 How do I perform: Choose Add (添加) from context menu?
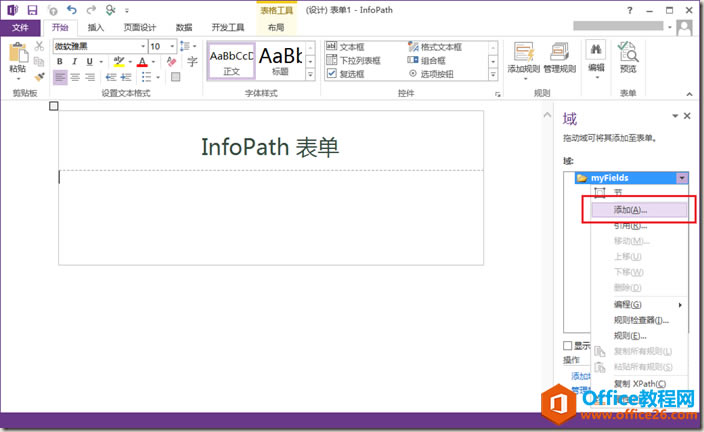pyautogui.click(x=630, y=210)
